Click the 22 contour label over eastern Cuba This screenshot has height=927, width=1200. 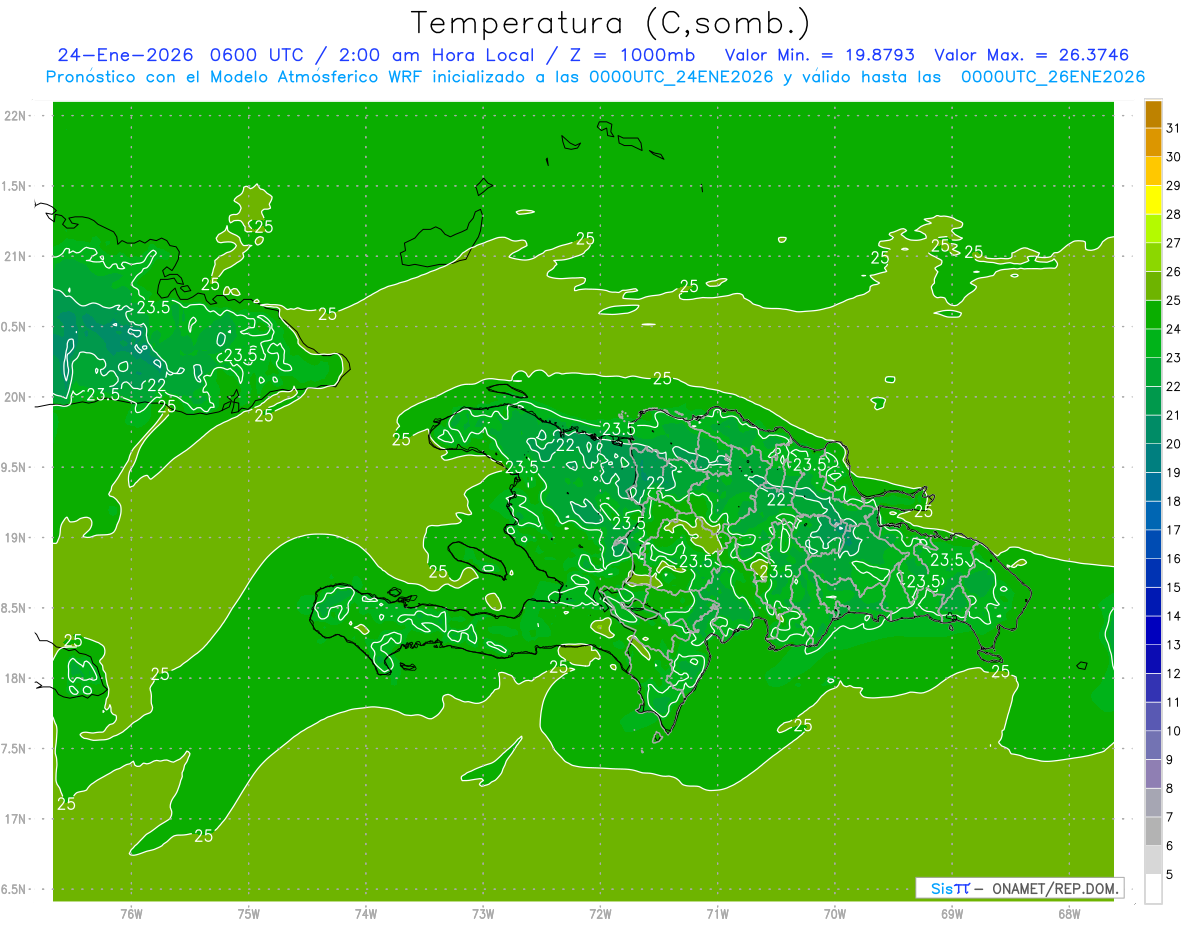(x=156, y=384)
